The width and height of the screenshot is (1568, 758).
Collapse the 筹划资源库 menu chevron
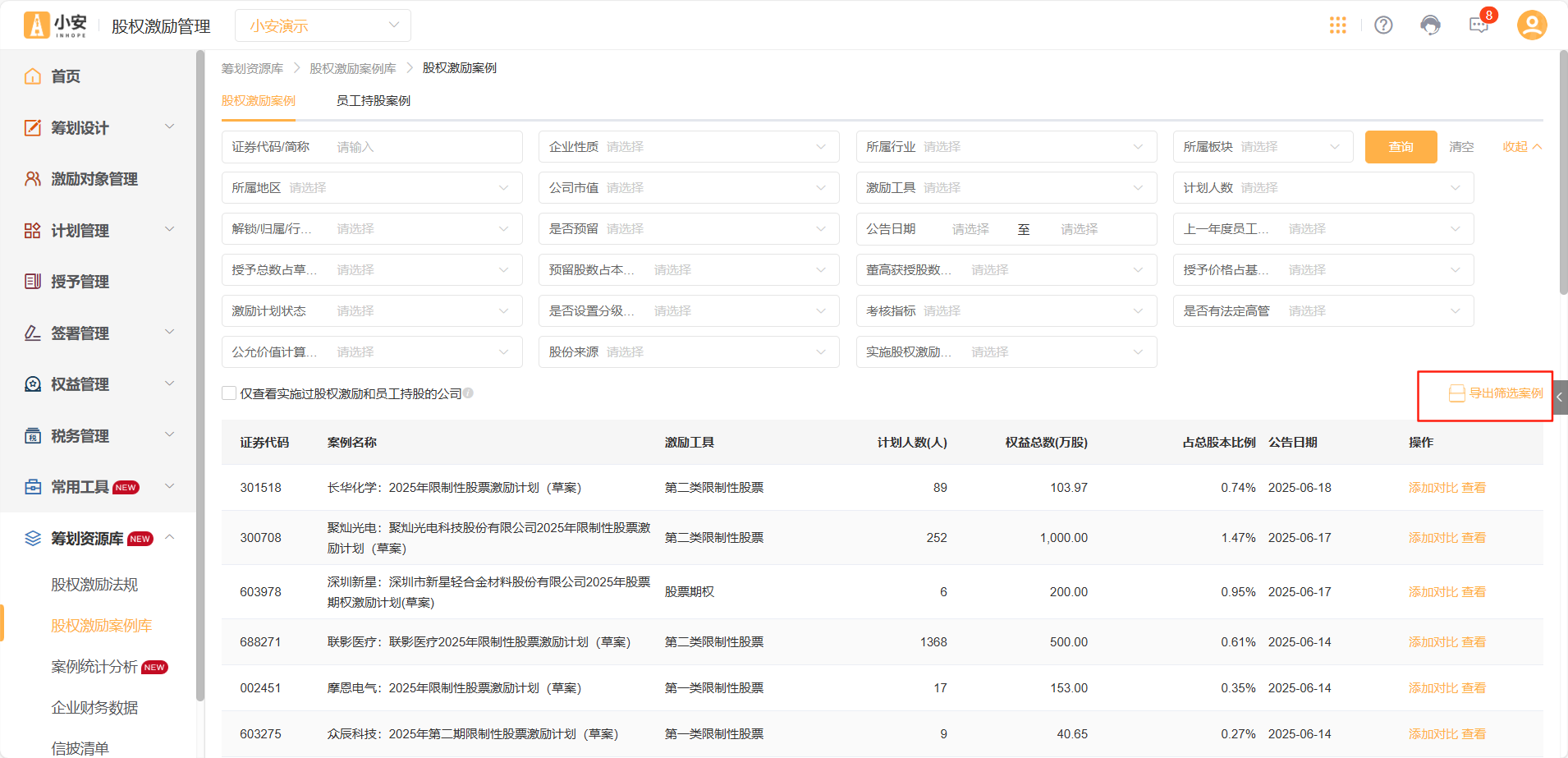tap(170, 537)
